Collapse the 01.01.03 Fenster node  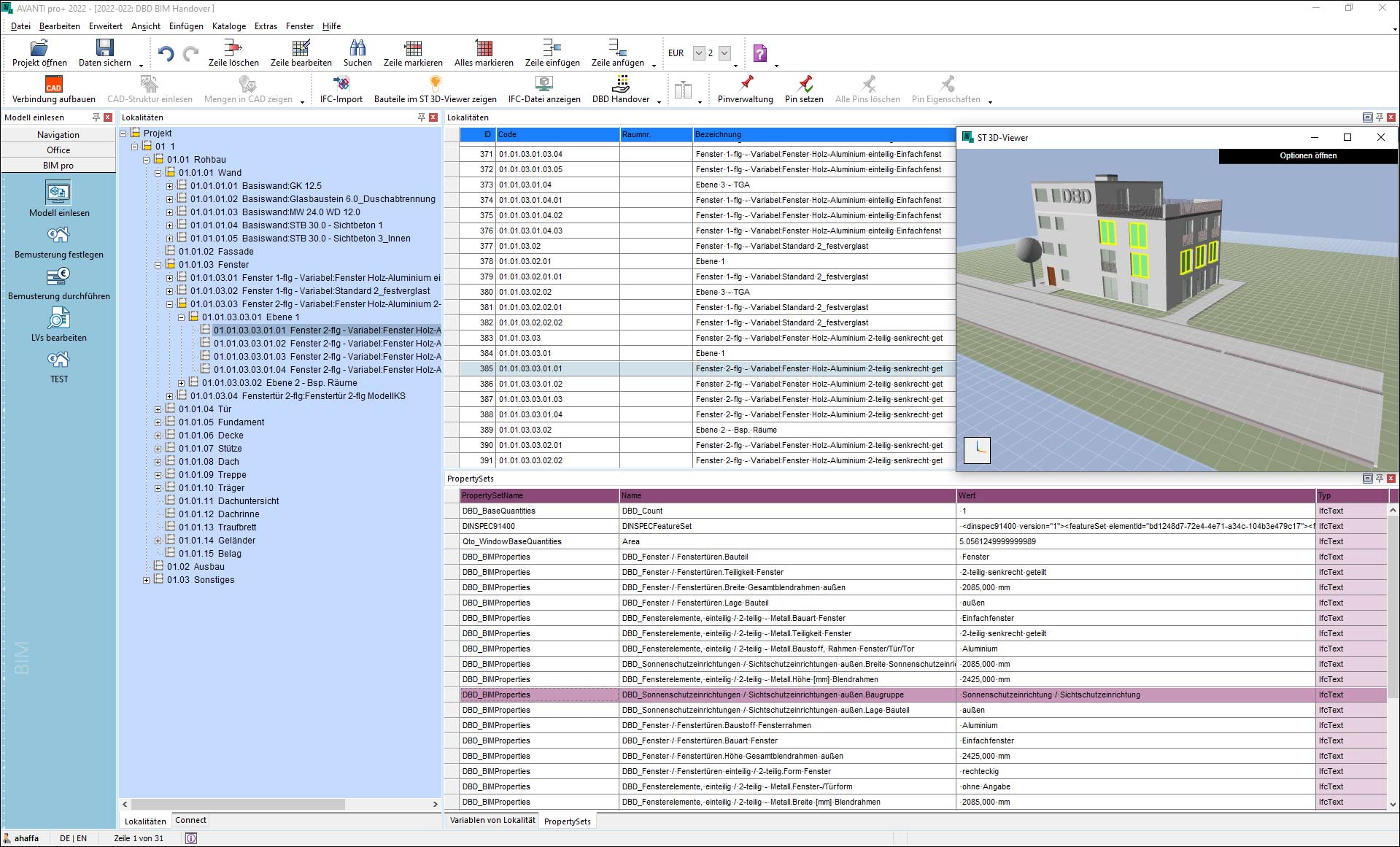158,265
